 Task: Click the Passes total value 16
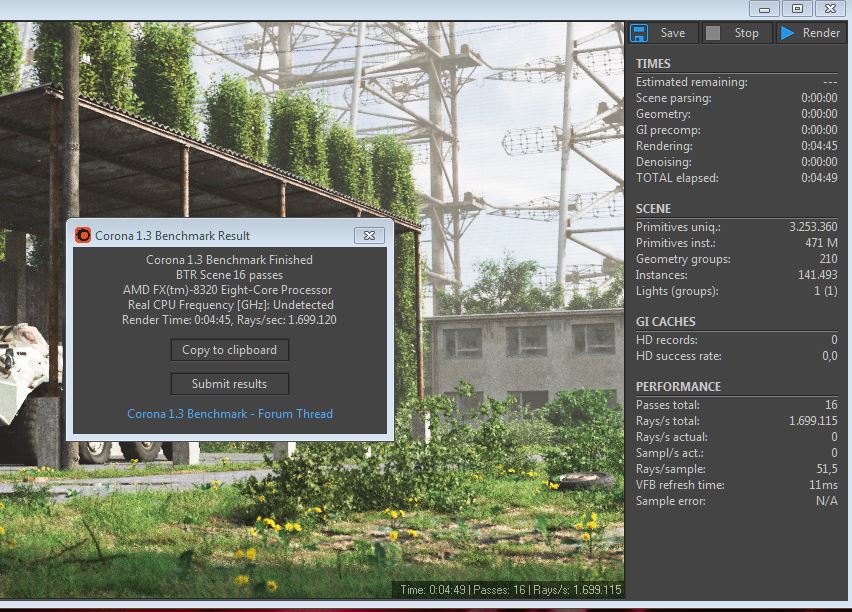[831, 405]
